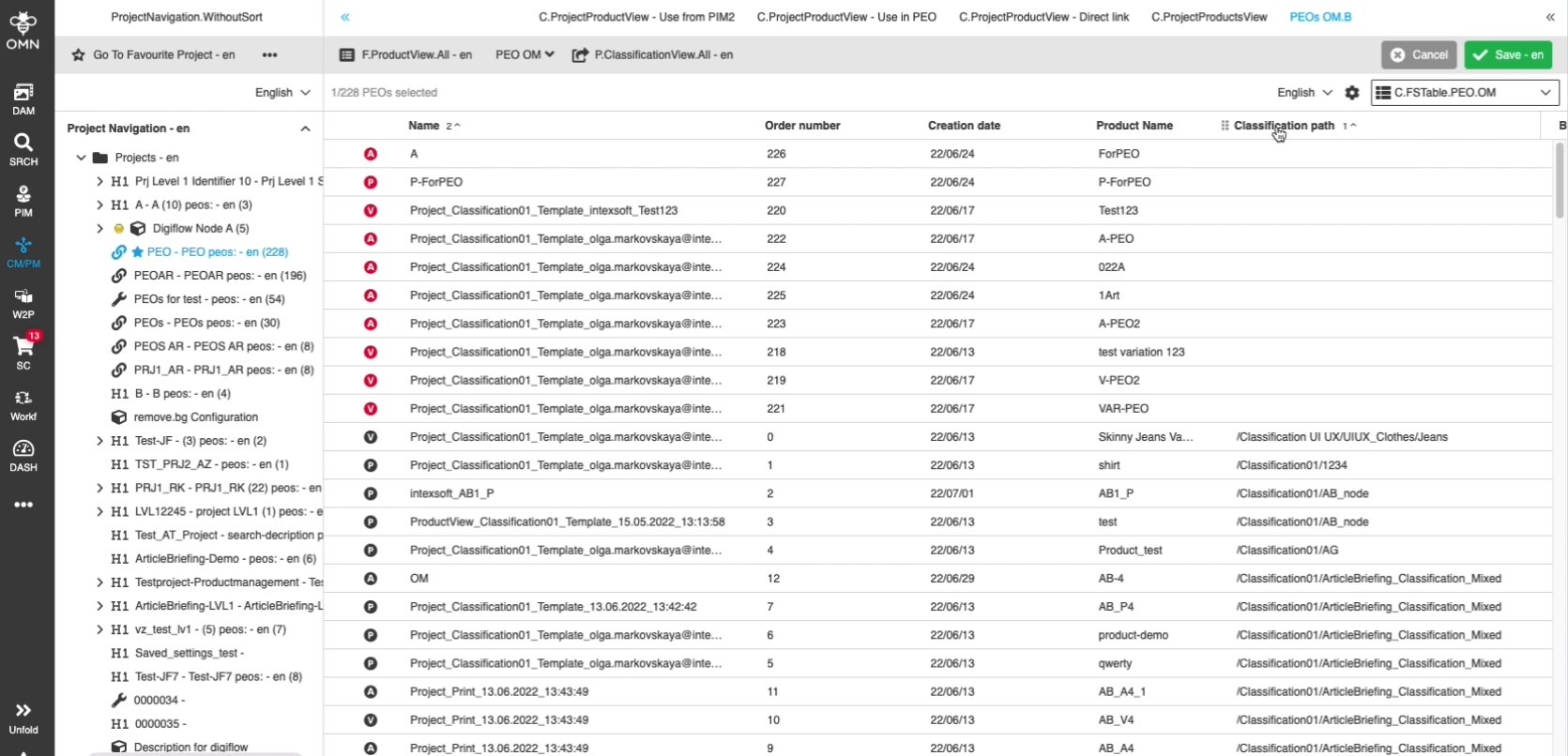The image size is (1568, 756).
Task: Open the SRCH search module
Action: click(x=23, y=148)
